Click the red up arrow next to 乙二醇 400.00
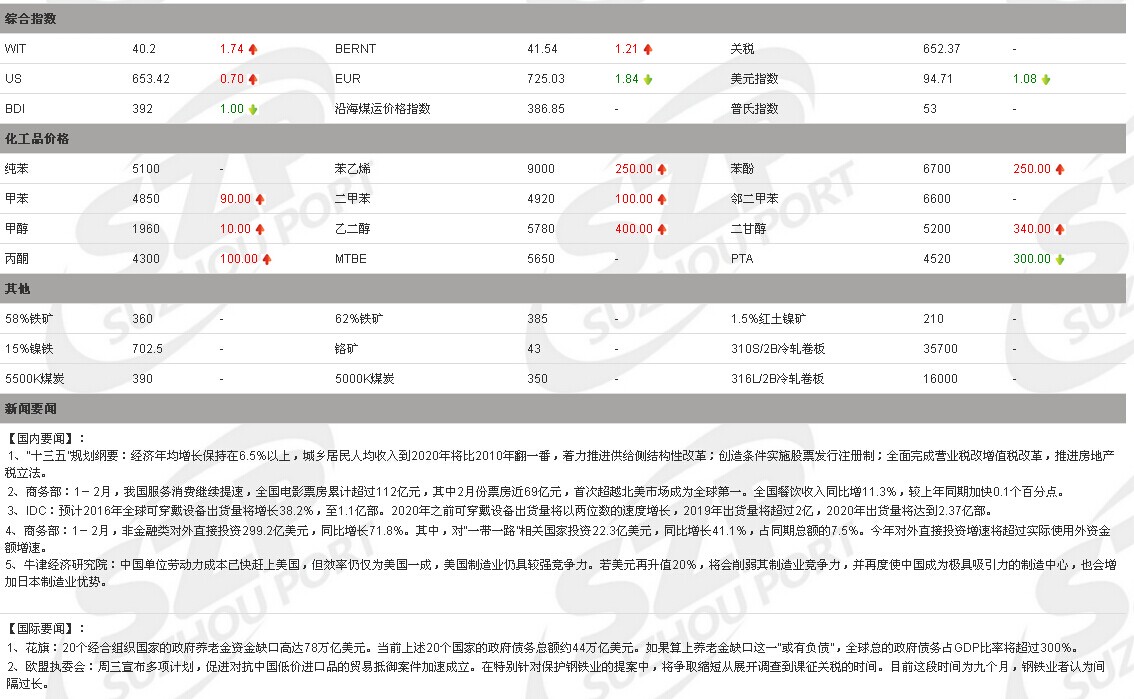The width and height of the screenshot is (1134, 699). [662, 229]
